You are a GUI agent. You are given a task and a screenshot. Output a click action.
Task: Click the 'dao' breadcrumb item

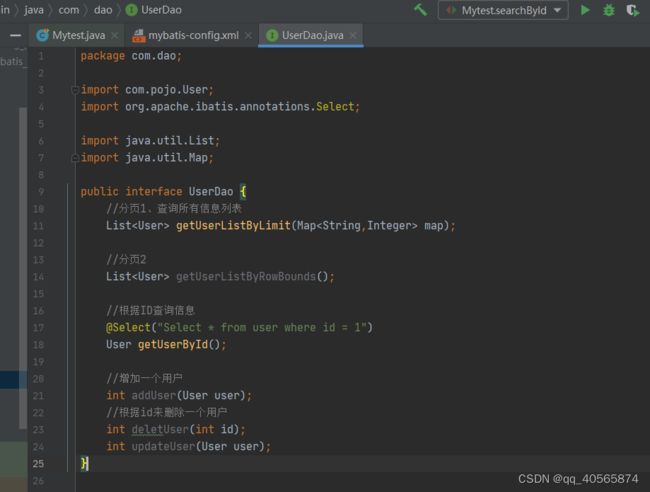(103, 10)
